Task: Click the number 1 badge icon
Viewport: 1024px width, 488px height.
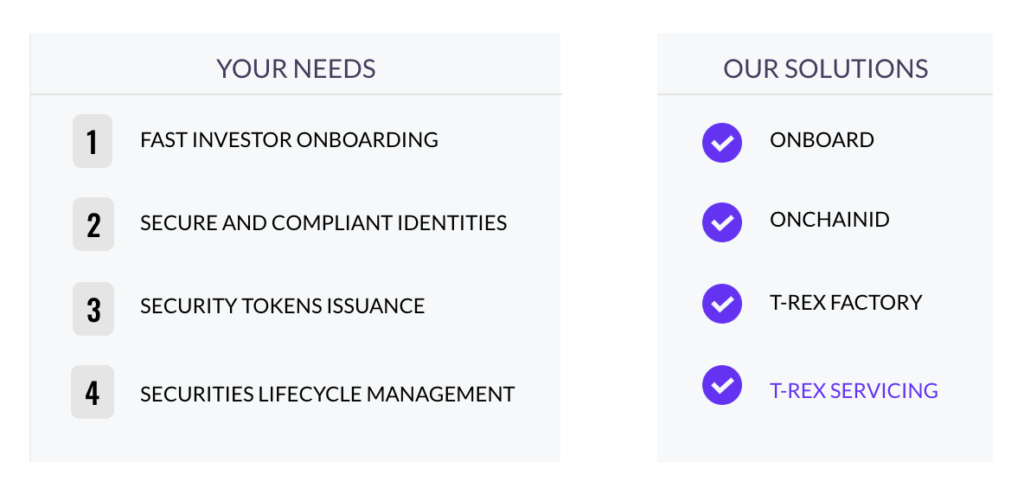Action: tap(93, 141)
